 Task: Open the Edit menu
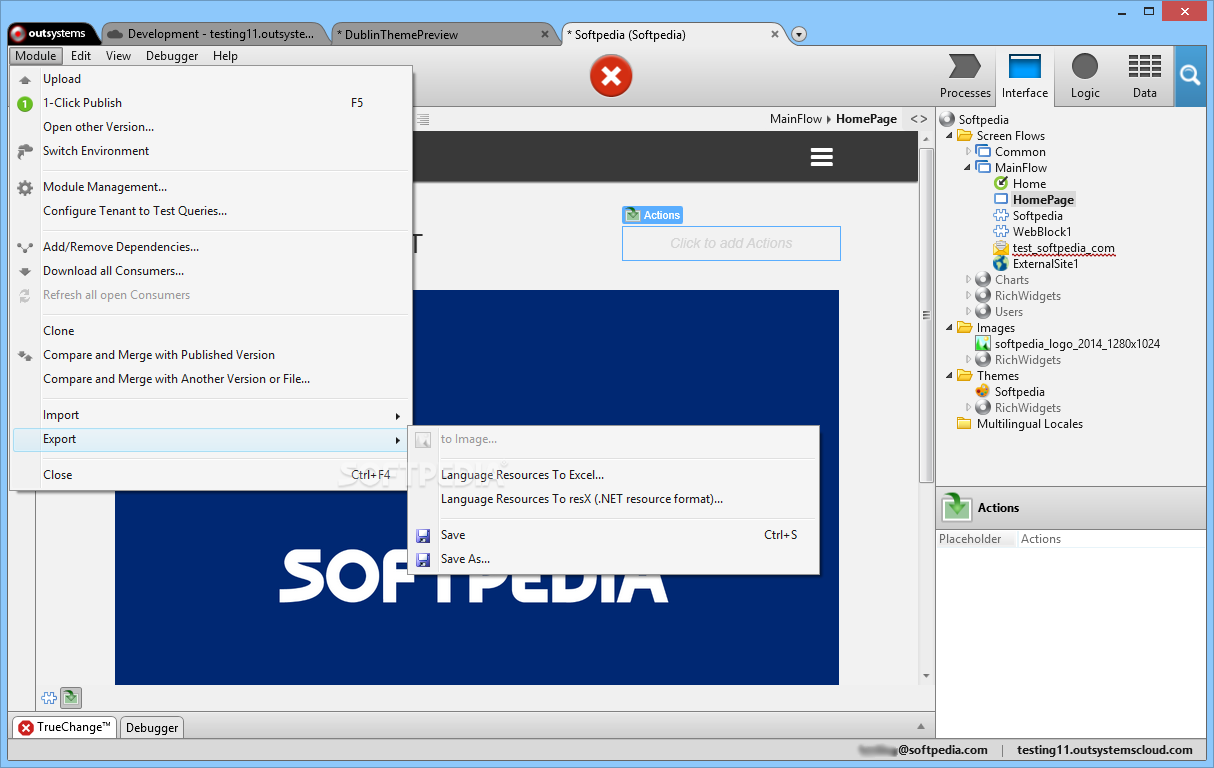(x=81, y=56)
